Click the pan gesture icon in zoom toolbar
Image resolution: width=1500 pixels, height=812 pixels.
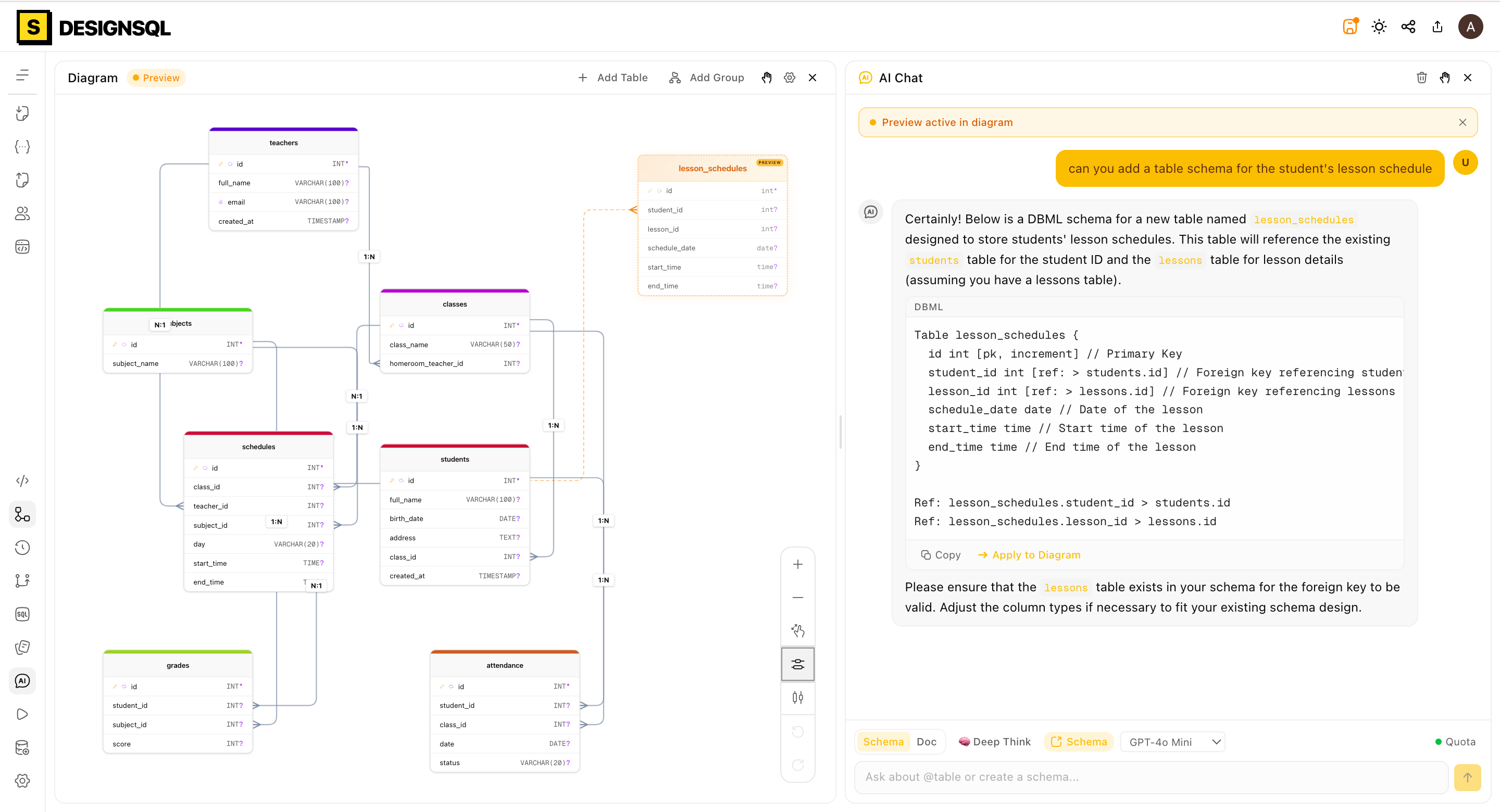click(x=798, y=631)
